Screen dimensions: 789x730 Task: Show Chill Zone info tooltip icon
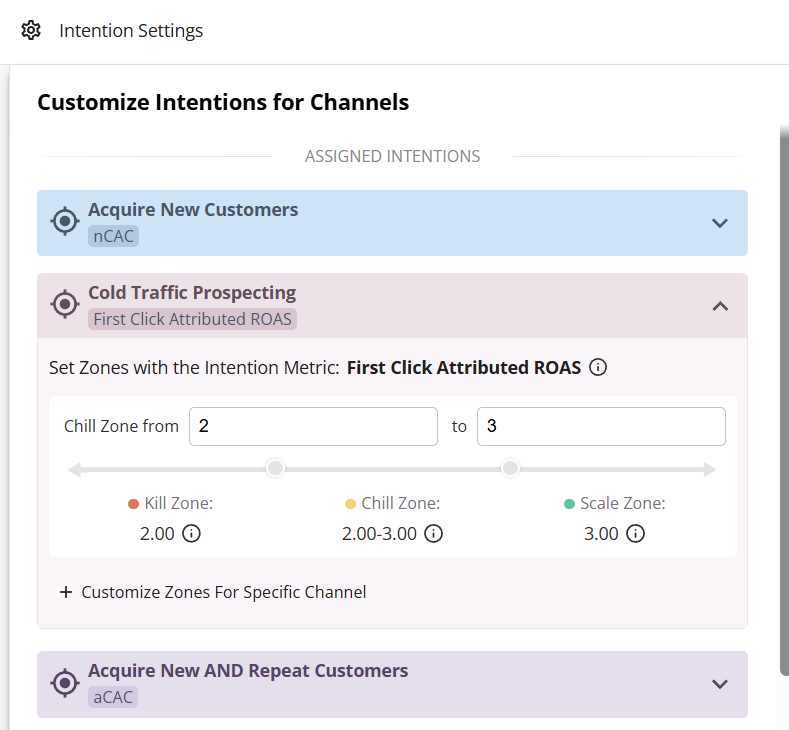click(433, 533)
